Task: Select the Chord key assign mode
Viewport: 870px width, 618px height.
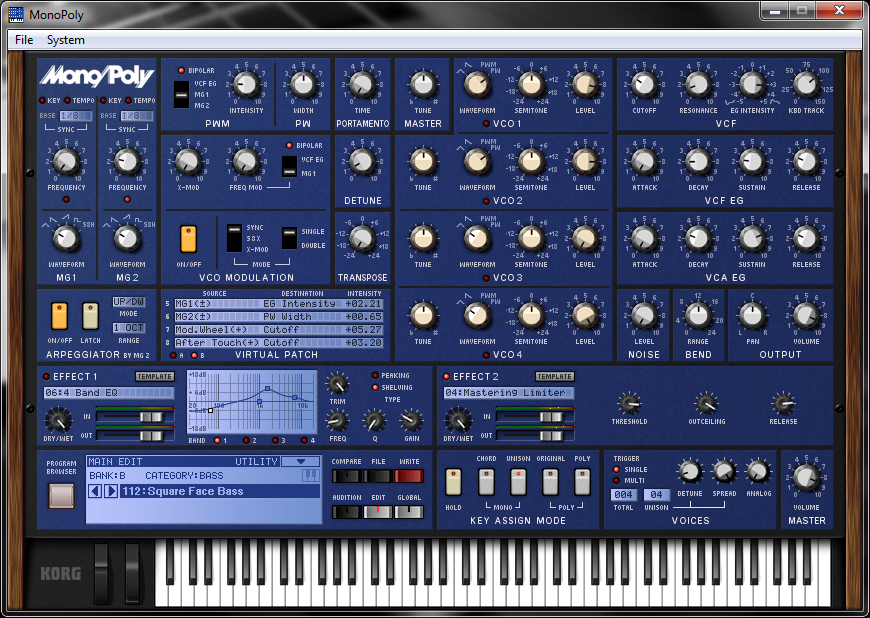Action: (x=486, y=482)
